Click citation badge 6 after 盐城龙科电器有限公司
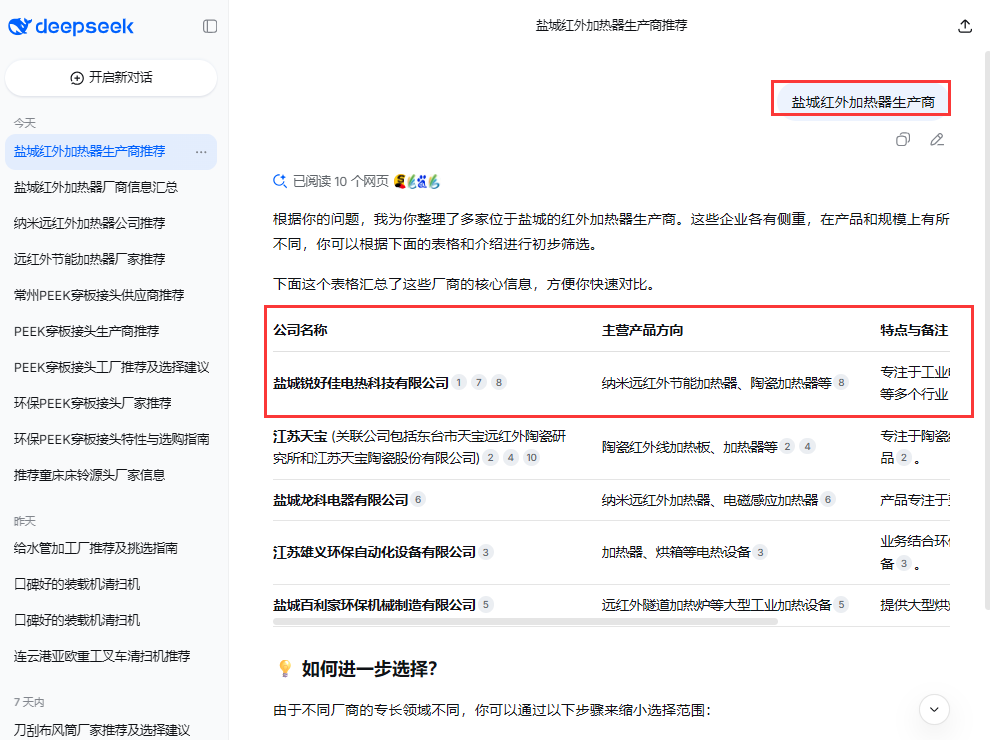This screenshot has width=990, height=740. [418, 500]
